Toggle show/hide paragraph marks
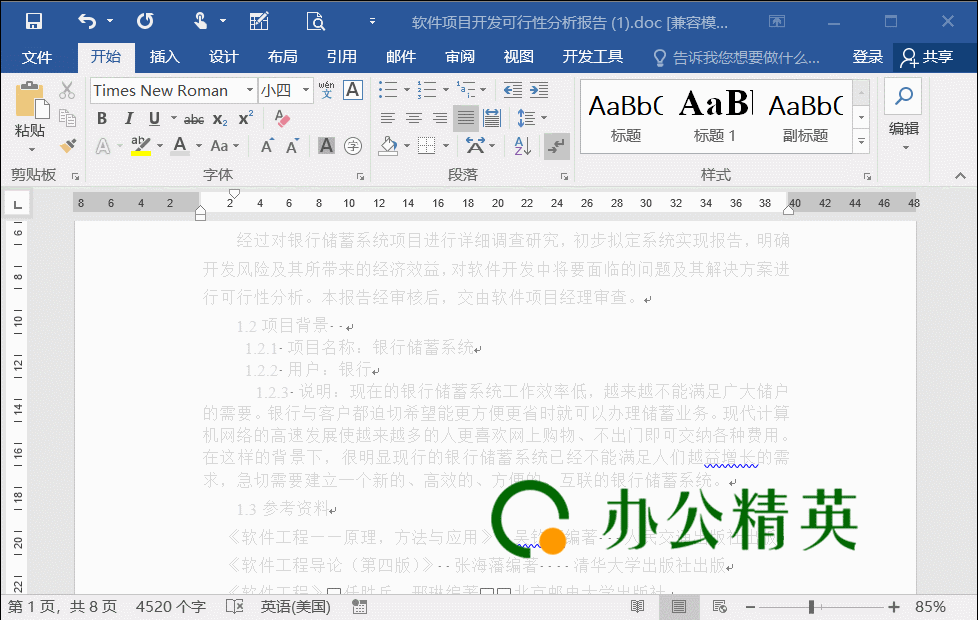This screenshot has height=620, width=978. point(556,147)
